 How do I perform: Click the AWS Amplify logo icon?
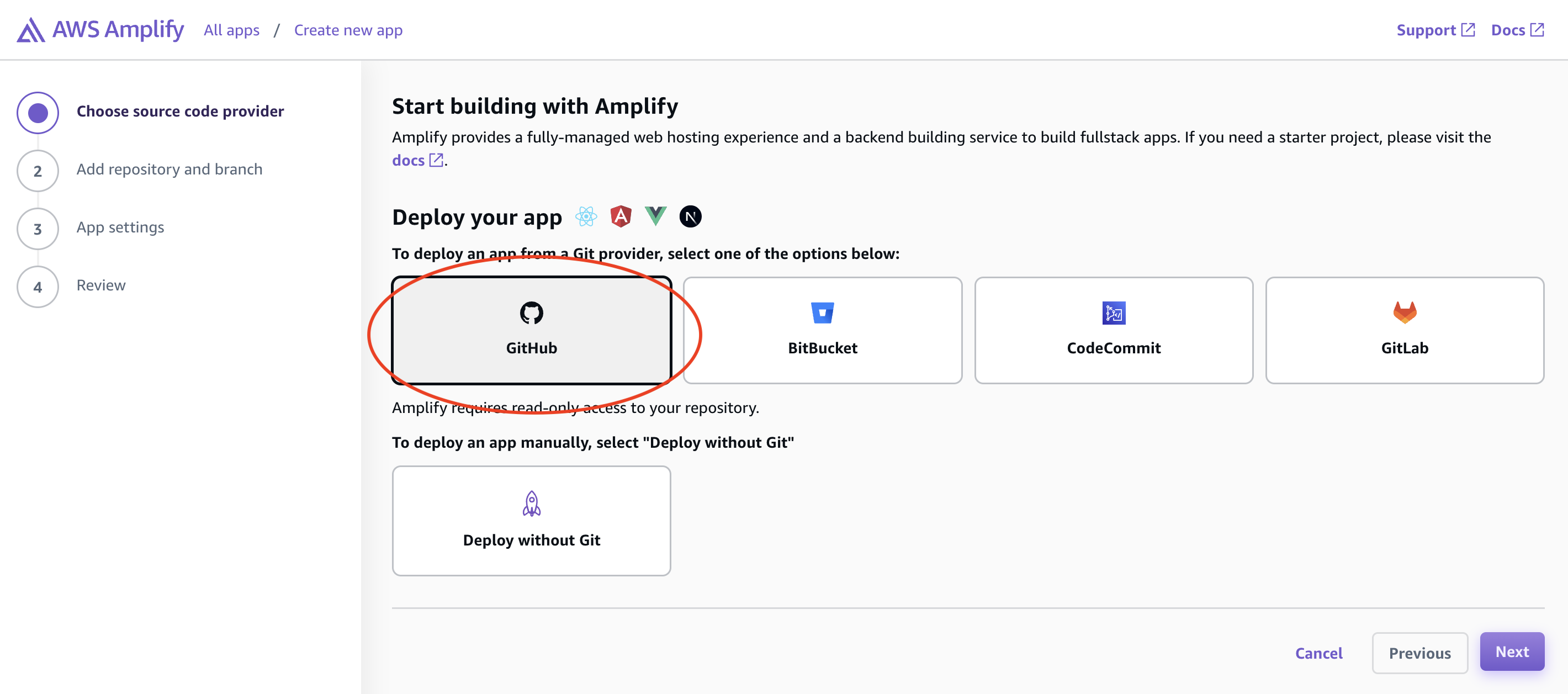(x=30, y=30)
